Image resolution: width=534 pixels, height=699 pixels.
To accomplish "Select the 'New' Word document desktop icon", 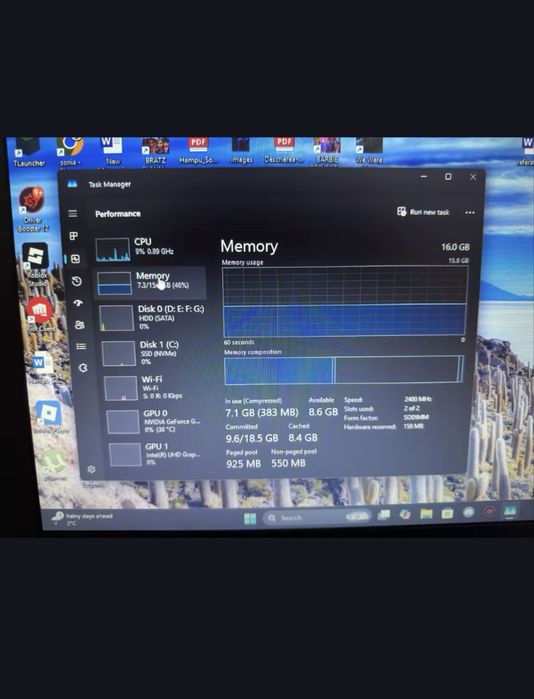I will pyautogui.click(x=112, y=152).
